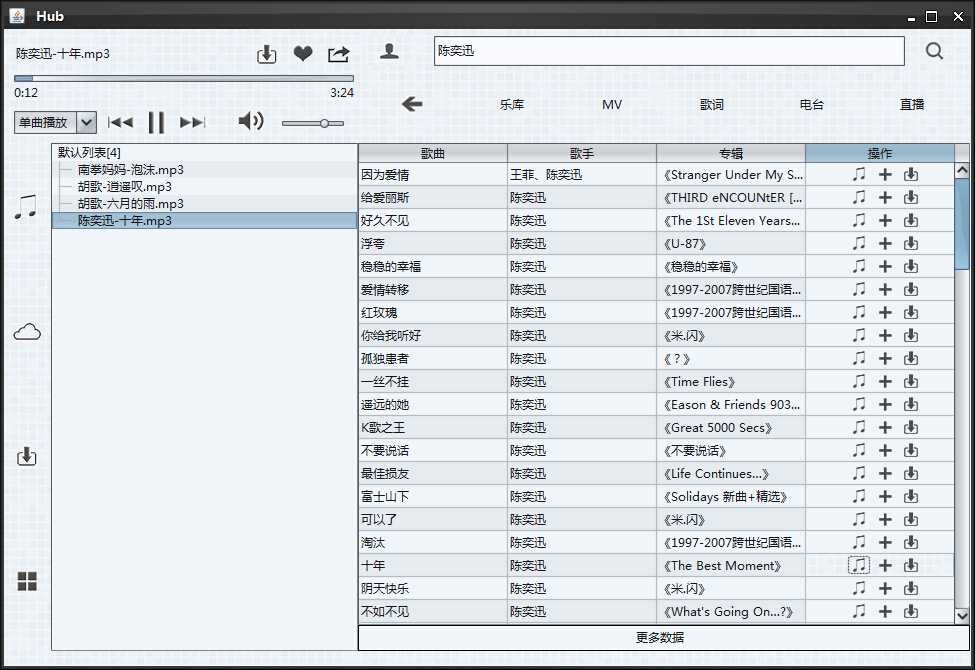The image size is (975, 670).
Task: Click the search magnifier icon
Action: point(934,51)
